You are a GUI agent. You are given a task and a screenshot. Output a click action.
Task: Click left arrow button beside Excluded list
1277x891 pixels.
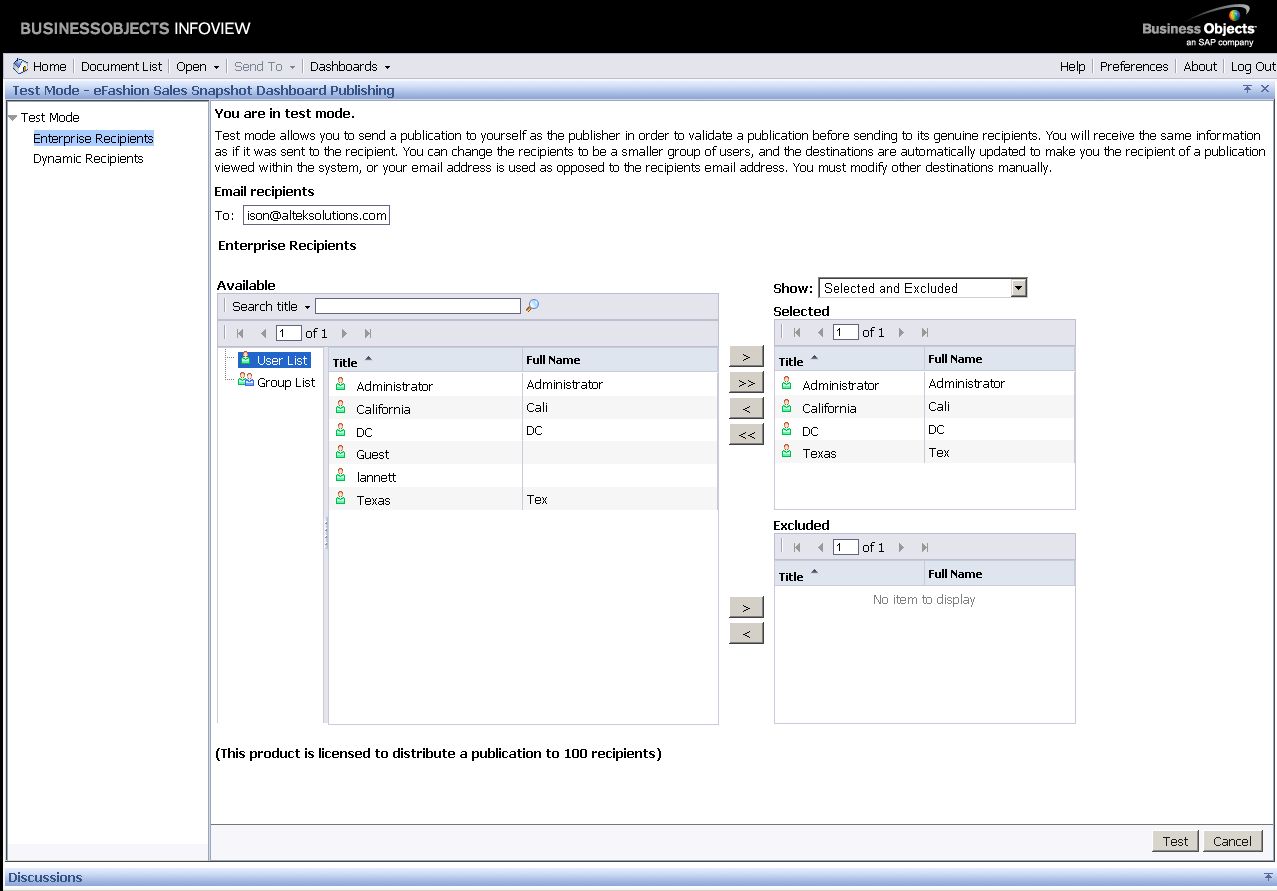pyautogui.click(x=746, y=633)
